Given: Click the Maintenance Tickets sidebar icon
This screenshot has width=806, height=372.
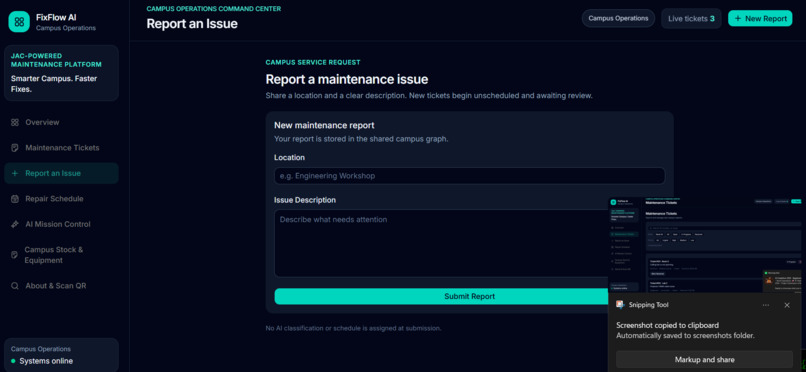Looking at the screenshot, I should pos(15,148).
